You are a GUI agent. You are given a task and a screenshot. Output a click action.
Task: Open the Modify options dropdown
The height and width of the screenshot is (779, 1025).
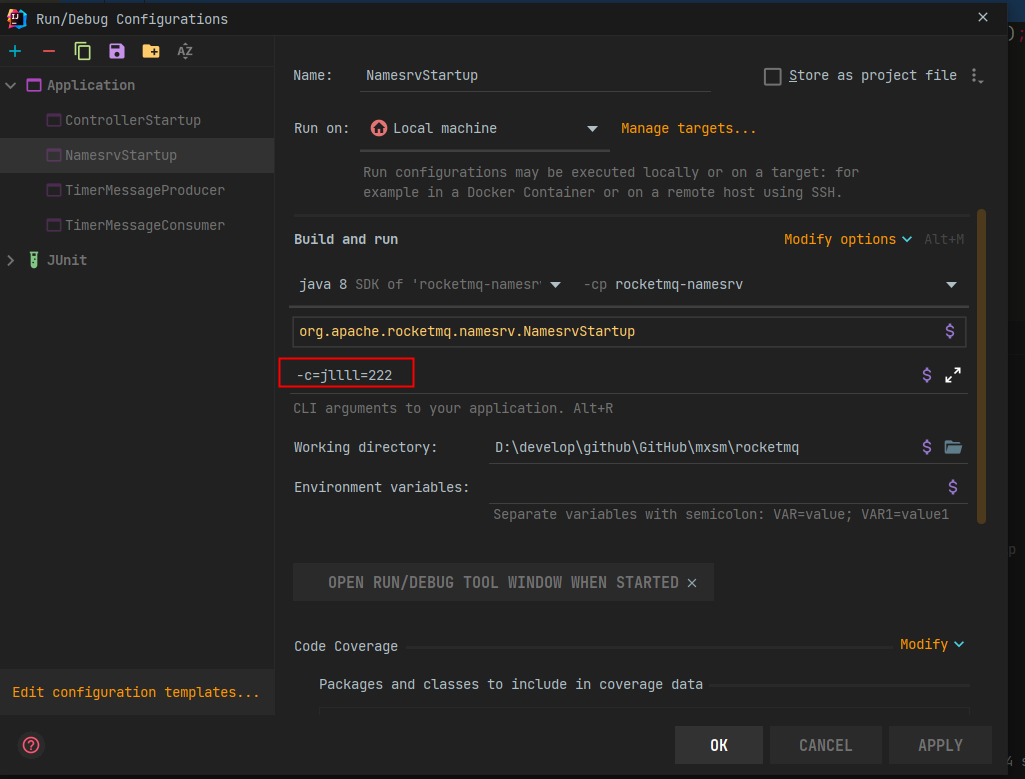848,239
